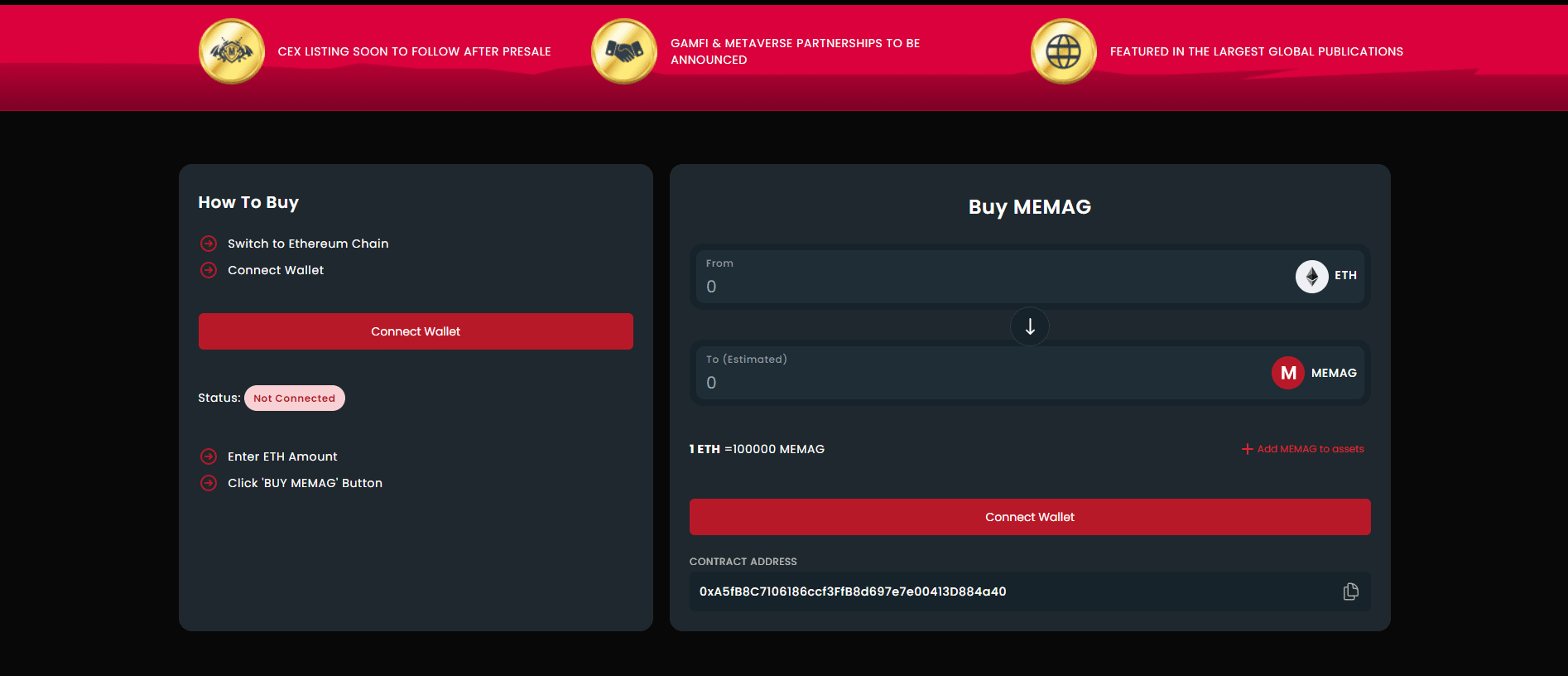Copy the contract address with the copy icon
Image resolution: width=1568 pixels, height=676 pixels.
pyautogui.click(x=1350, y=591)
